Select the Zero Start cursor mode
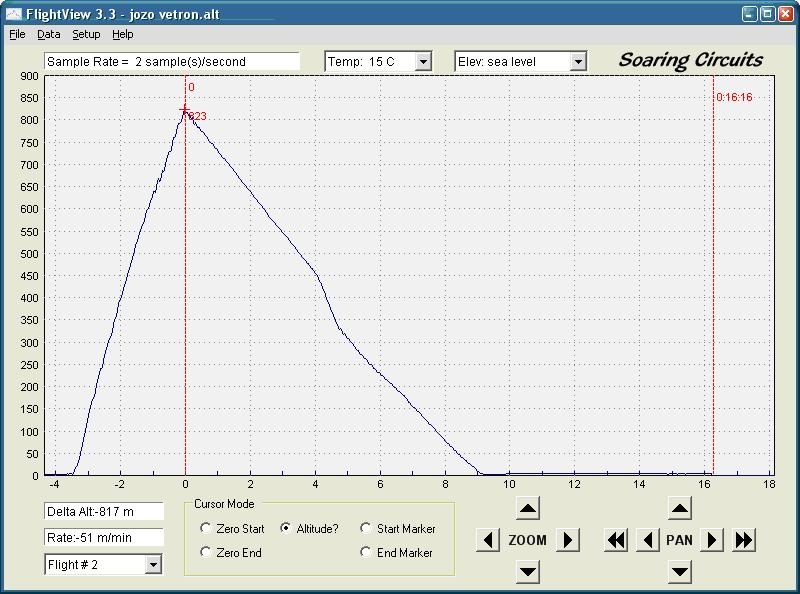 pyautogui.click(x=206, y=528)
